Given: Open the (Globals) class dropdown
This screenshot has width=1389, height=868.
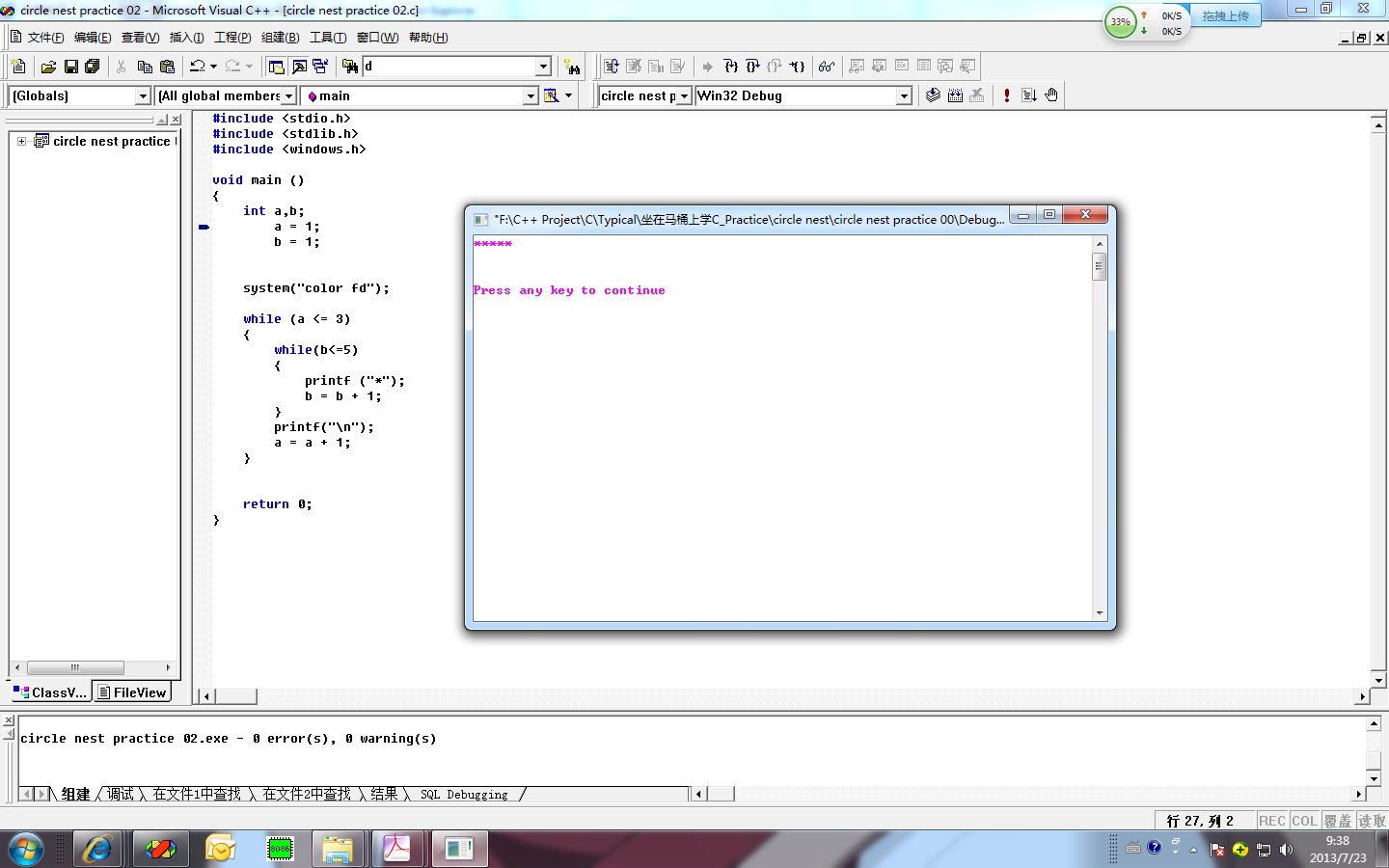Looking at the screenshot, I should [x=143, y=95].
